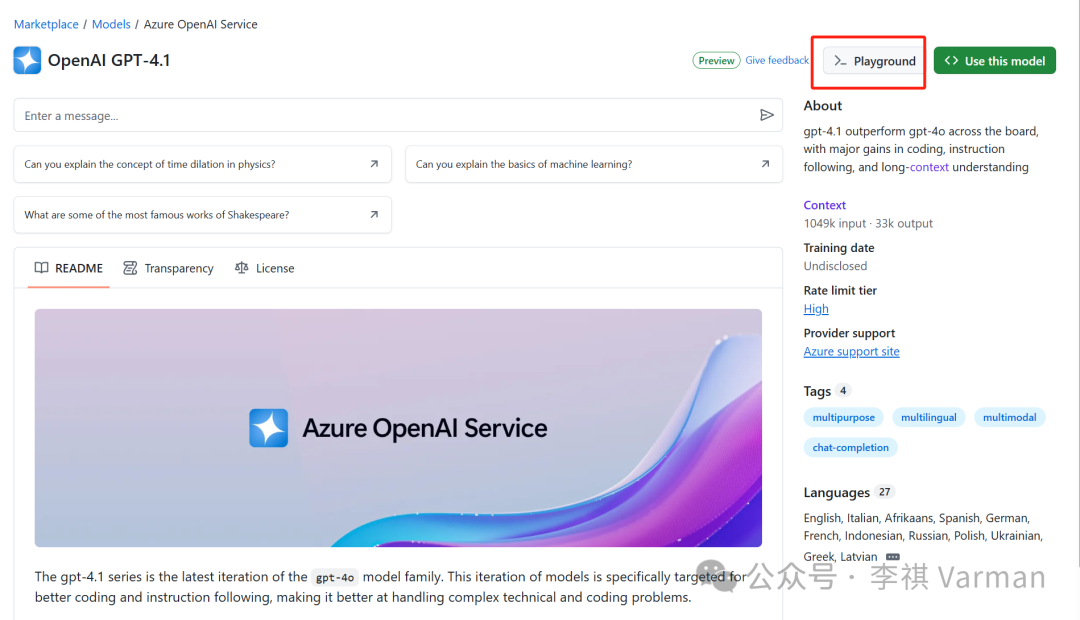Viewport: 1080px width, 620px height.
Task: Click the Context heading link
Action: coord(824,205)
